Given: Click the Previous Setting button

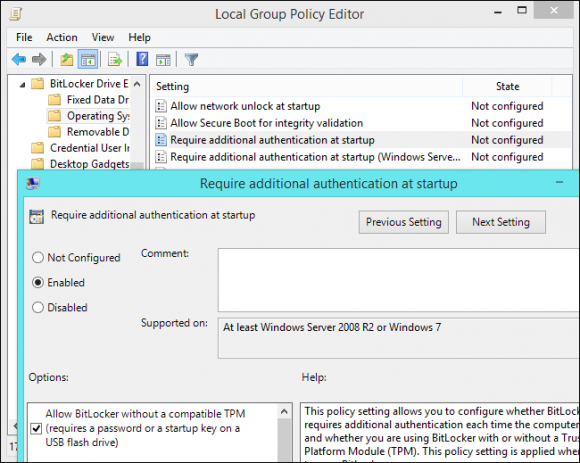Looking at the screenshot, I should tap(404, 222).
